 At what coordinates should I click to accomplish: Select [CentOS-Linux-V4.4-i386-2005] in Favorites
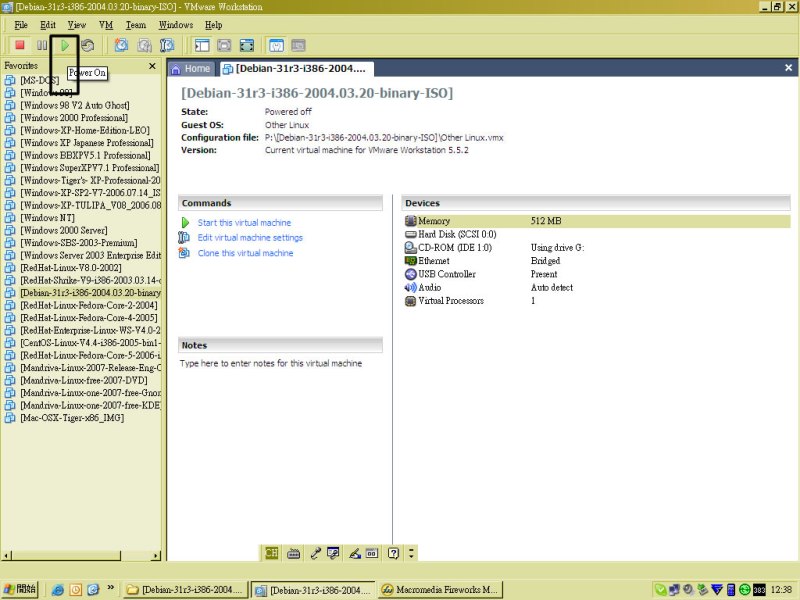tap(90, 343)
